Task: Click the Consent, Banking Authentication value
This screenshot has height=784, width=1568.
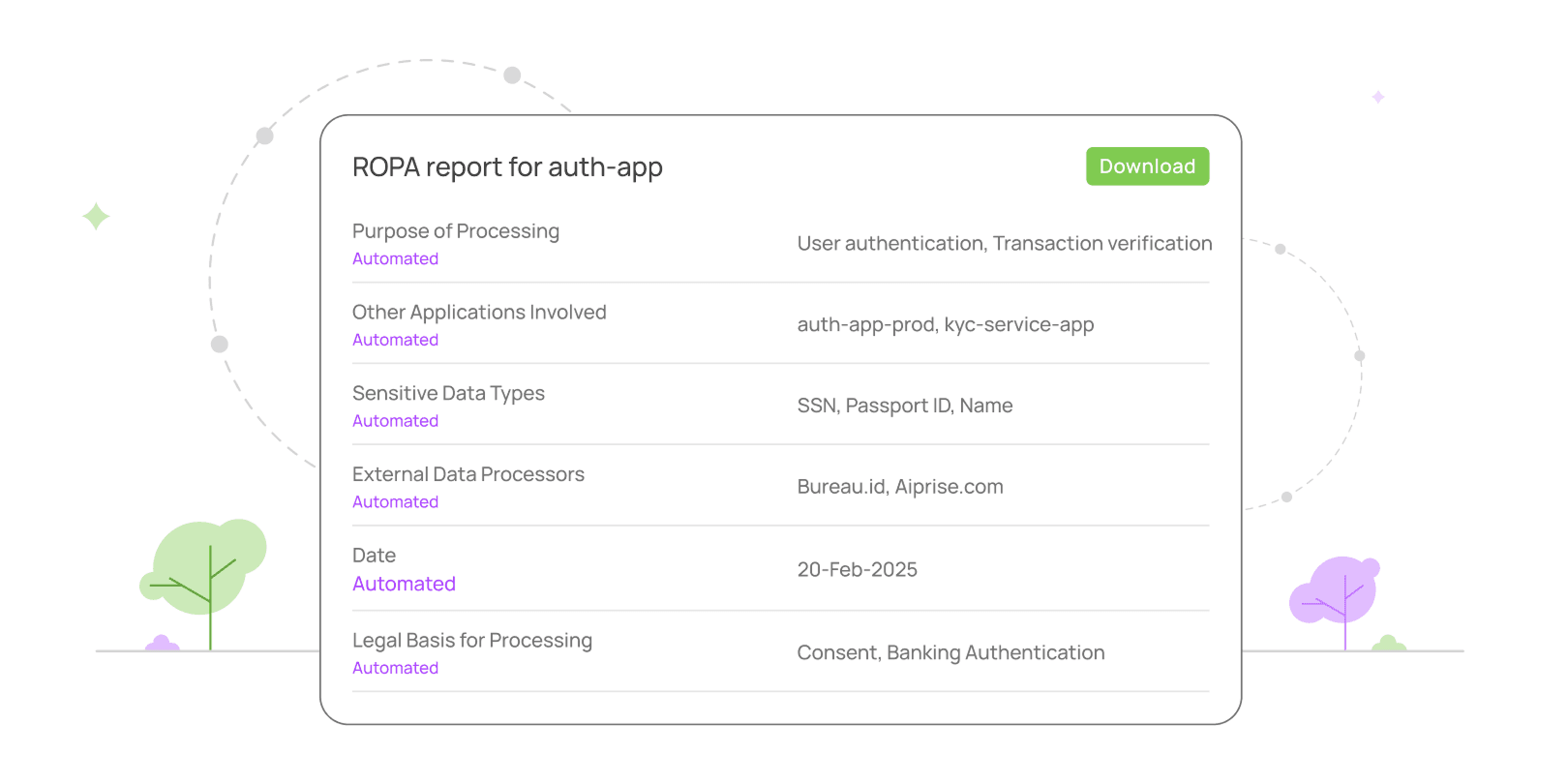Action: [x=950, y=653]
